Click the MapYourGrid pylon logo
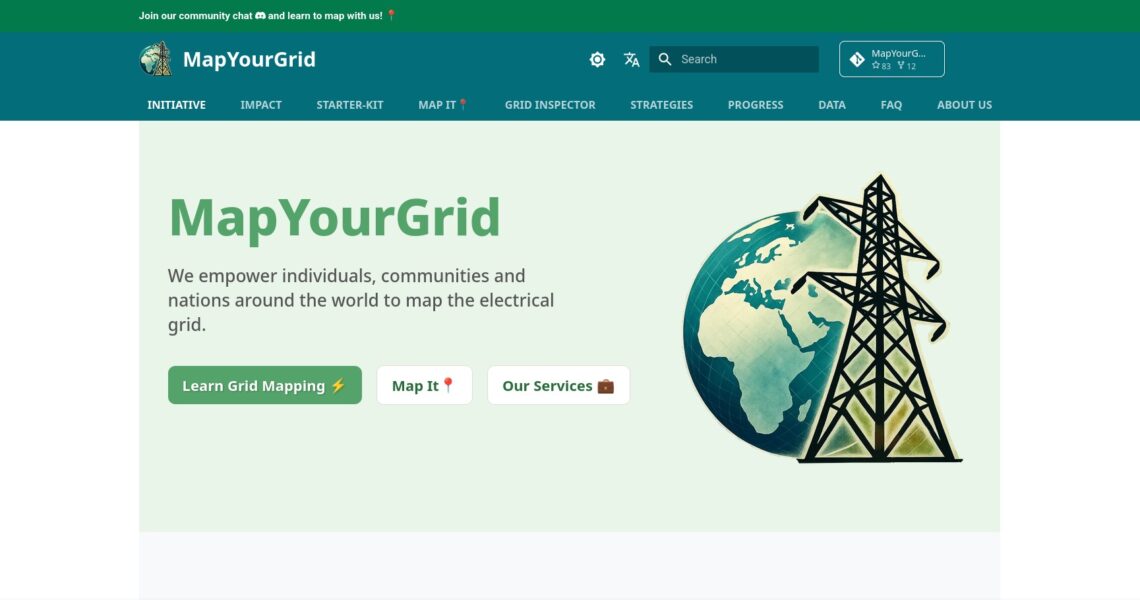Image resolution: width=1140 pixels, height=600 pixels. click(155, 59)
